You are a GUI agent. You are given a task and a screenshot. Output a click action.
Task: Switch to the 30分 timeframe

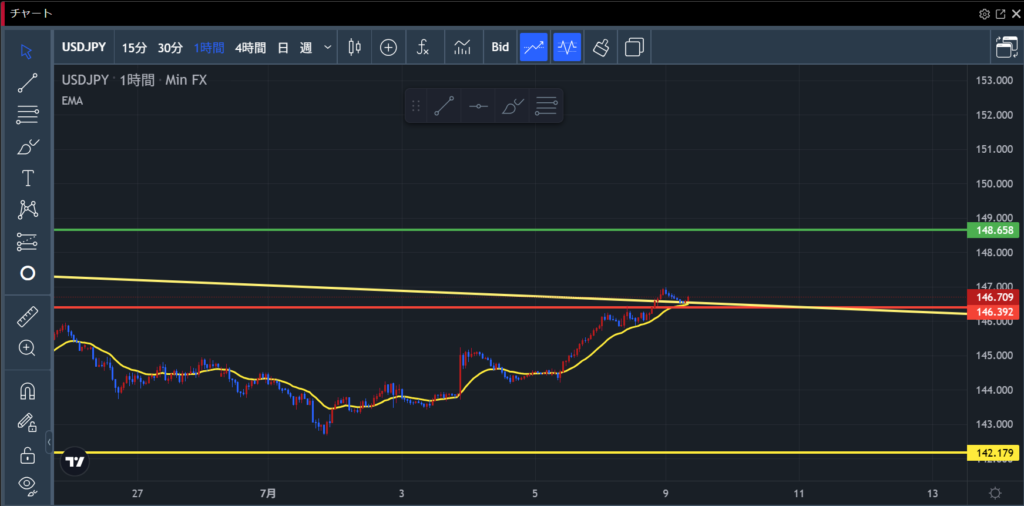click(x=170, y=47)
